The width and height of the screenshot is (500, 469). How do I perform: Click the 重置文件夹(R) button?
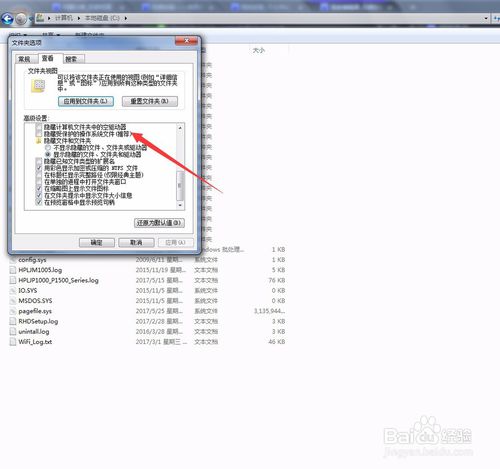tap(150, 101)
